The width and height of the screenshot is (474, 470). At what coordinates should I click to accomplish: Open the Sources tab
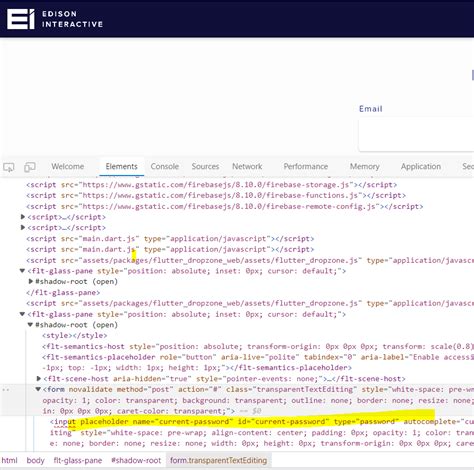(x=205, y=166)
